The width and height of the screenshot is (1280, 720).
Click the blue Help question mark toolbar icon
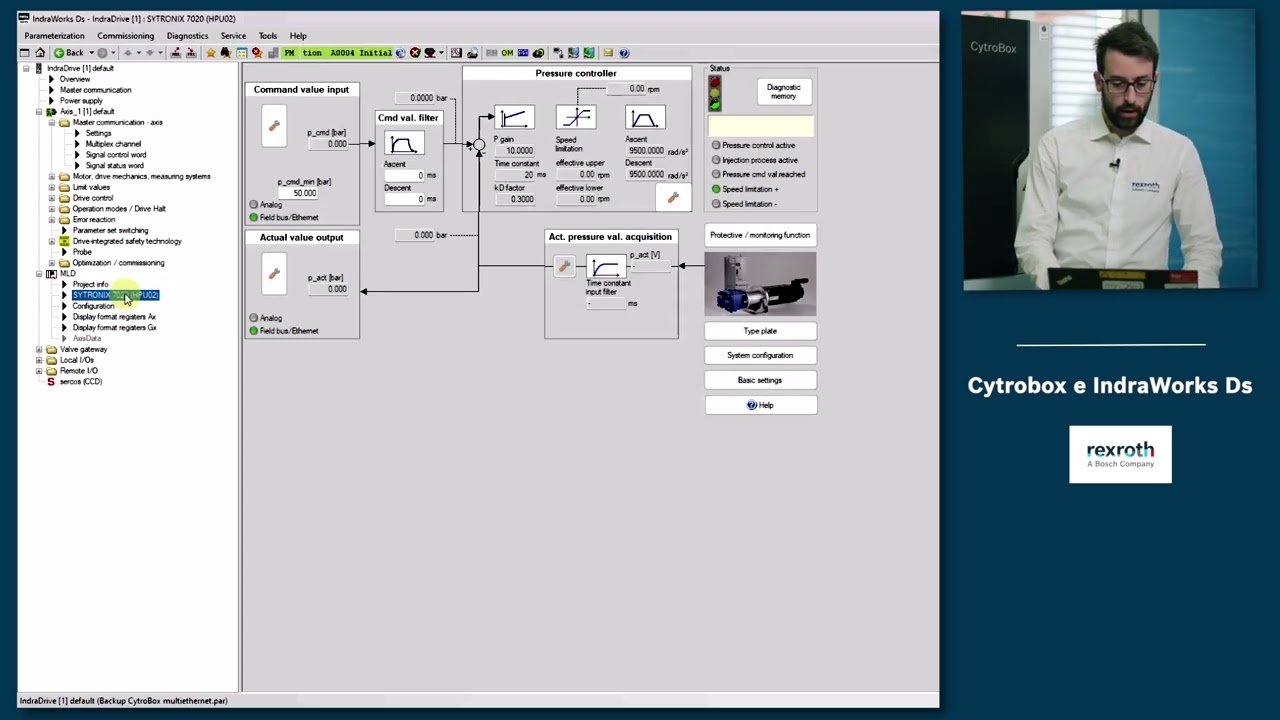[x=624, y=52]
